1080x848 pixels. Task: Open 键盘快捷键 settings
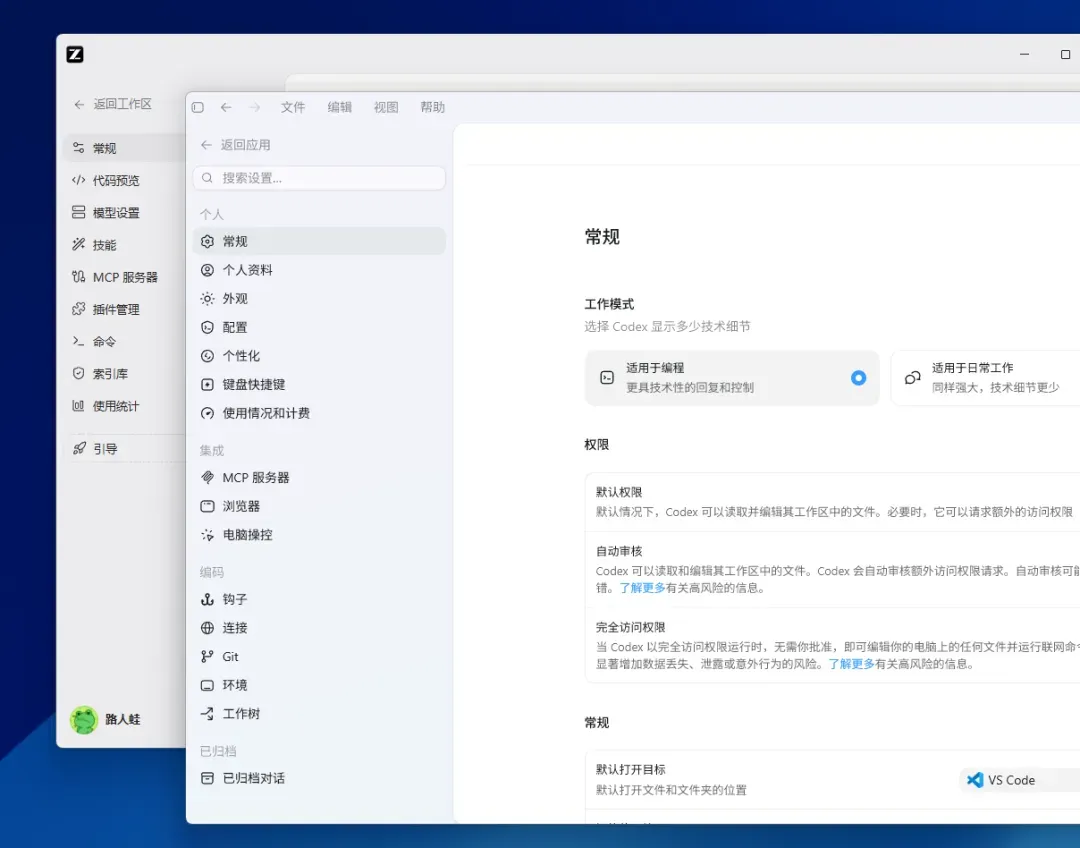(319, 384)
